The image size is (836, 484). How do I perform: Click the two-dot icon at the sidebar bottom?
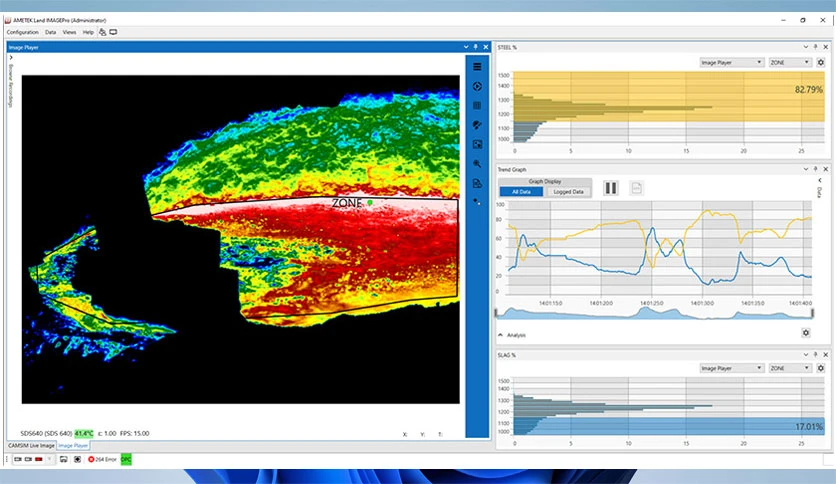point(477,202)
